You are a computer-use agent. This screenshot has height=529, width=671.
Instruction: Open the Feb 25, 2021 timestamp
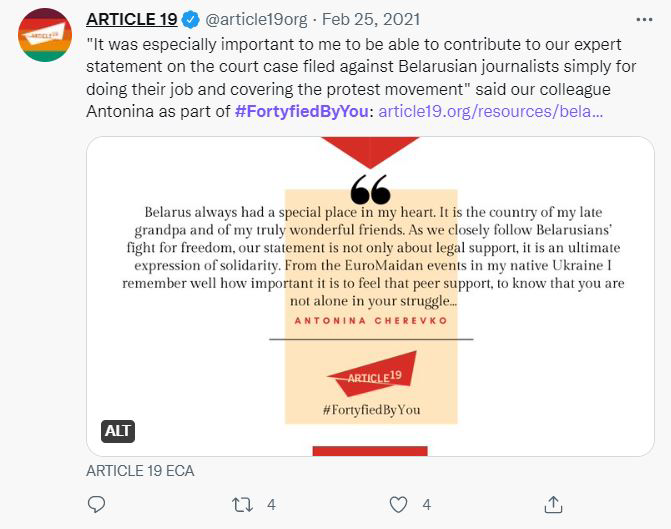pos(360,19)
